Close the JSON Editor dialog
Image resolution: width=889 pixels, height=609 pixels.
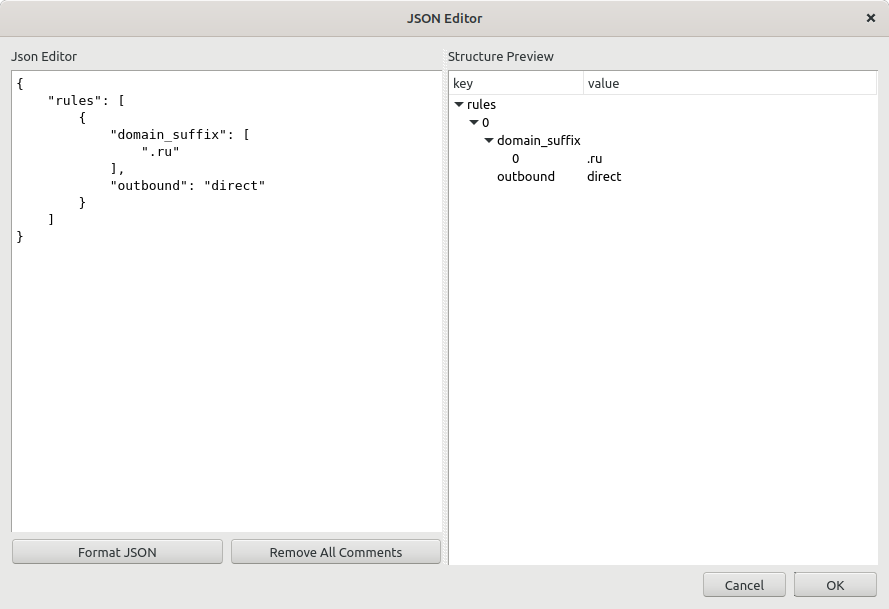[870, 18]
